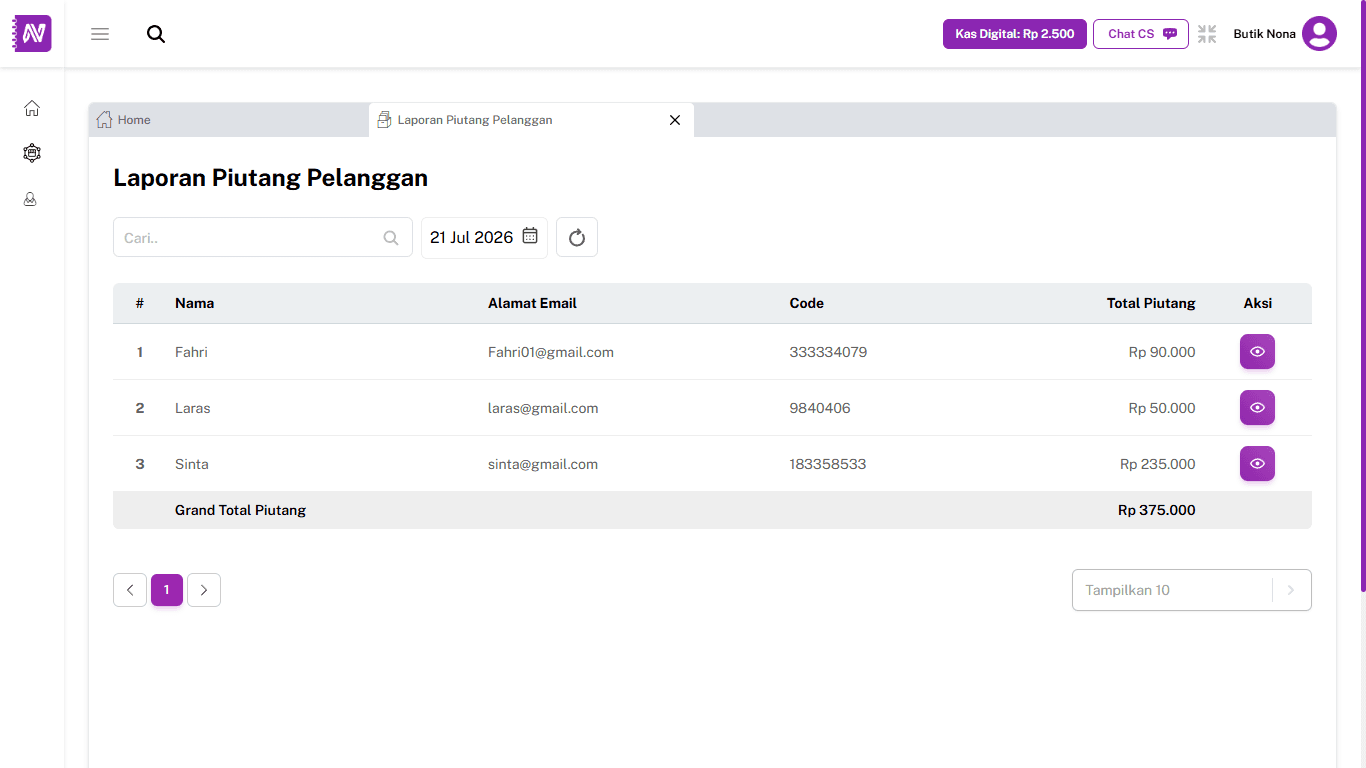View Laras's receivable details

pyautogui.click(x=1257, y=408)
